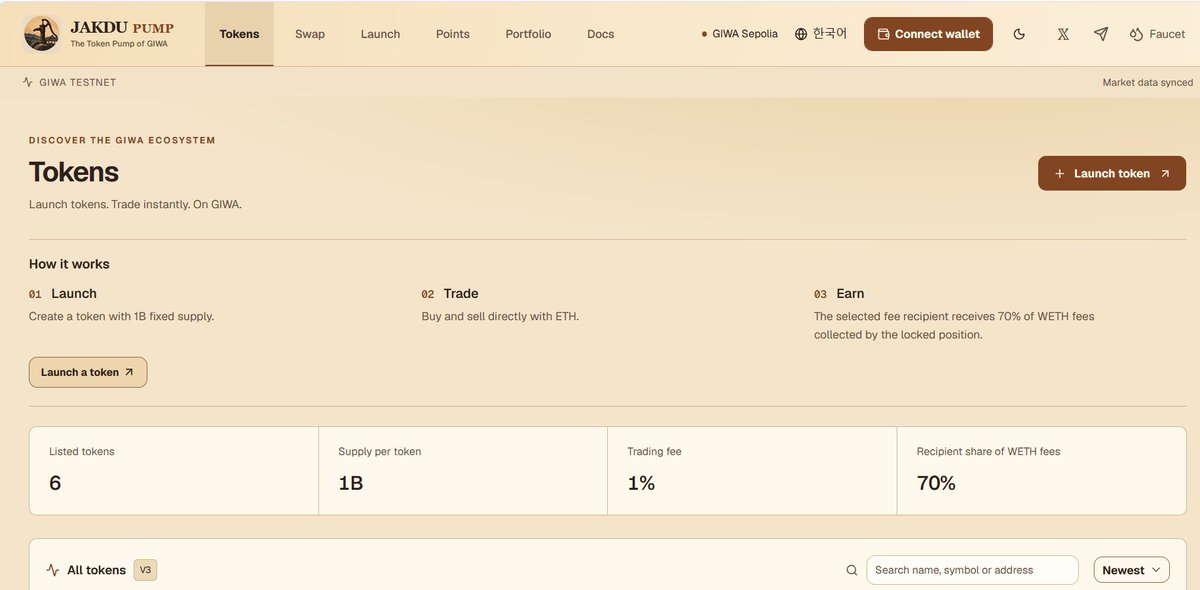Image resolution: width=1200 pixels, height=590 pixels.
Task: Go to the Points tab
Action: click(453, 34)
